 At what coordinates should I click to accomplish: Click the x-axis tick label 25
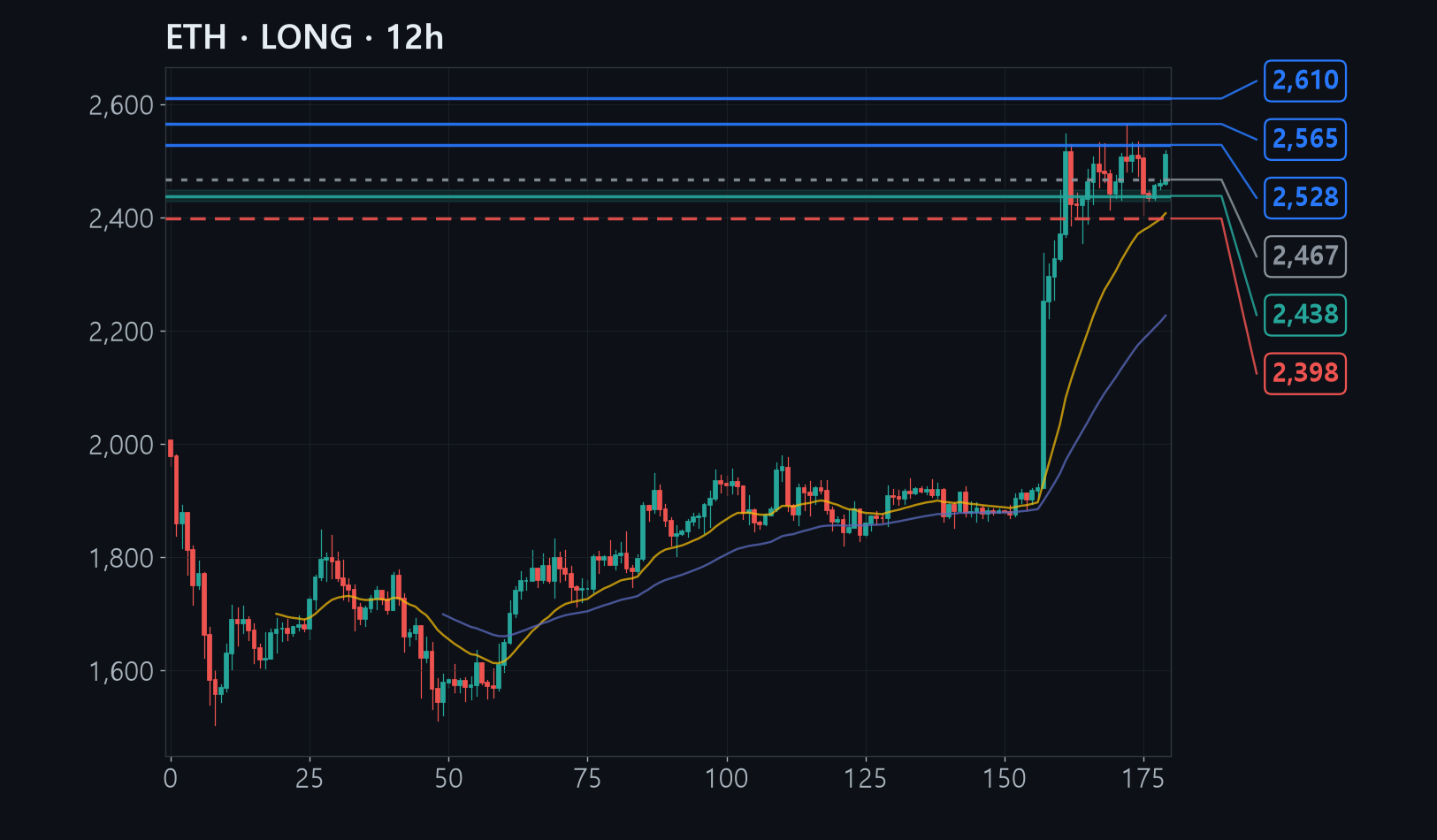tap(310, 779)
